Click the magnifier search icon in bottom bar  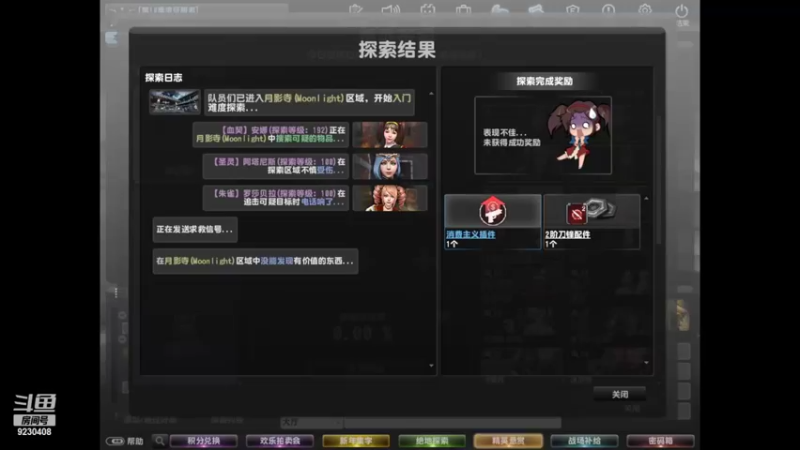point(160,441)
